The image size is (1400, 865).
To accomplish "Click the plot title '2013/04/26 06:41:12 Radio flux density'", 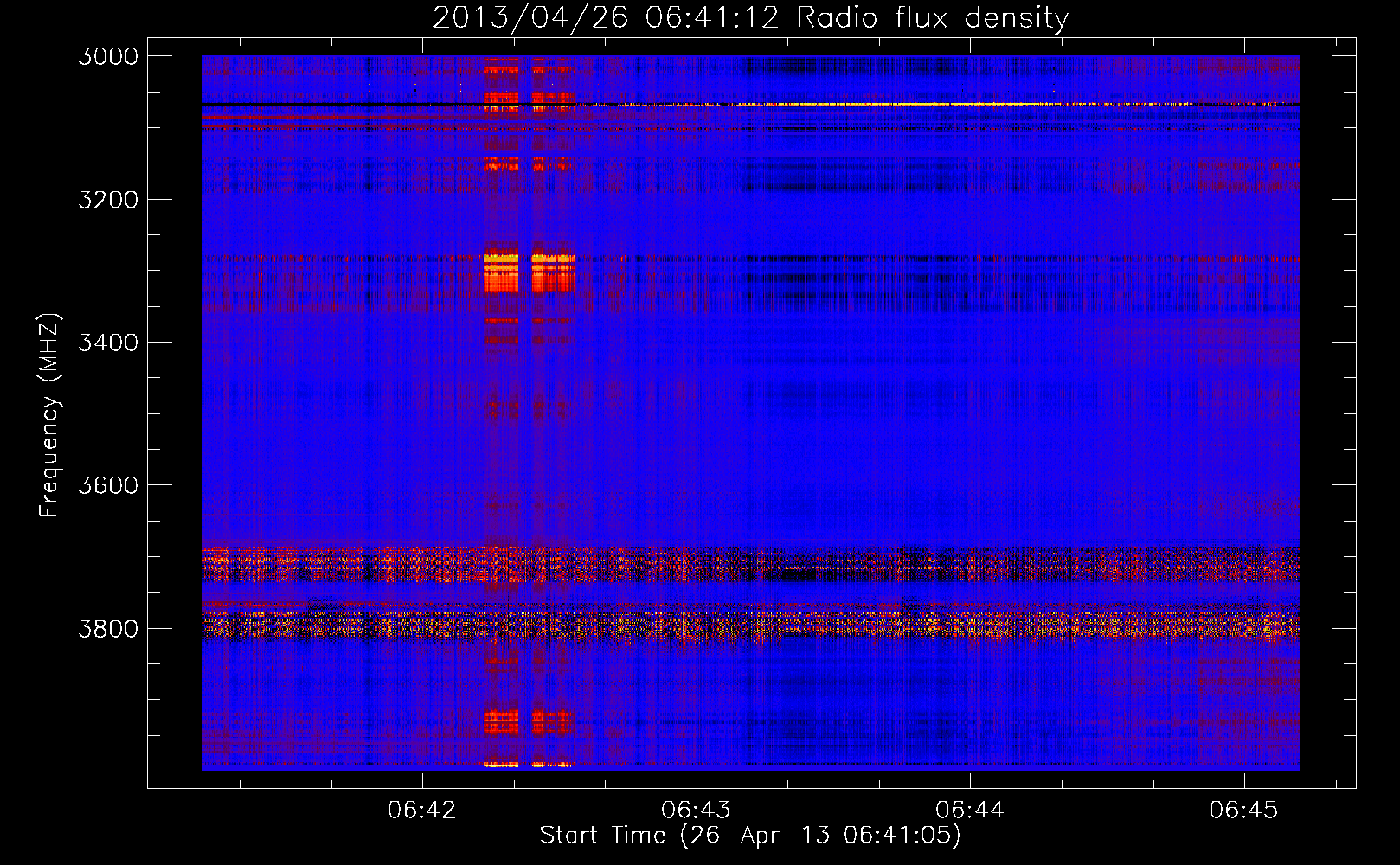I will 750,17.
